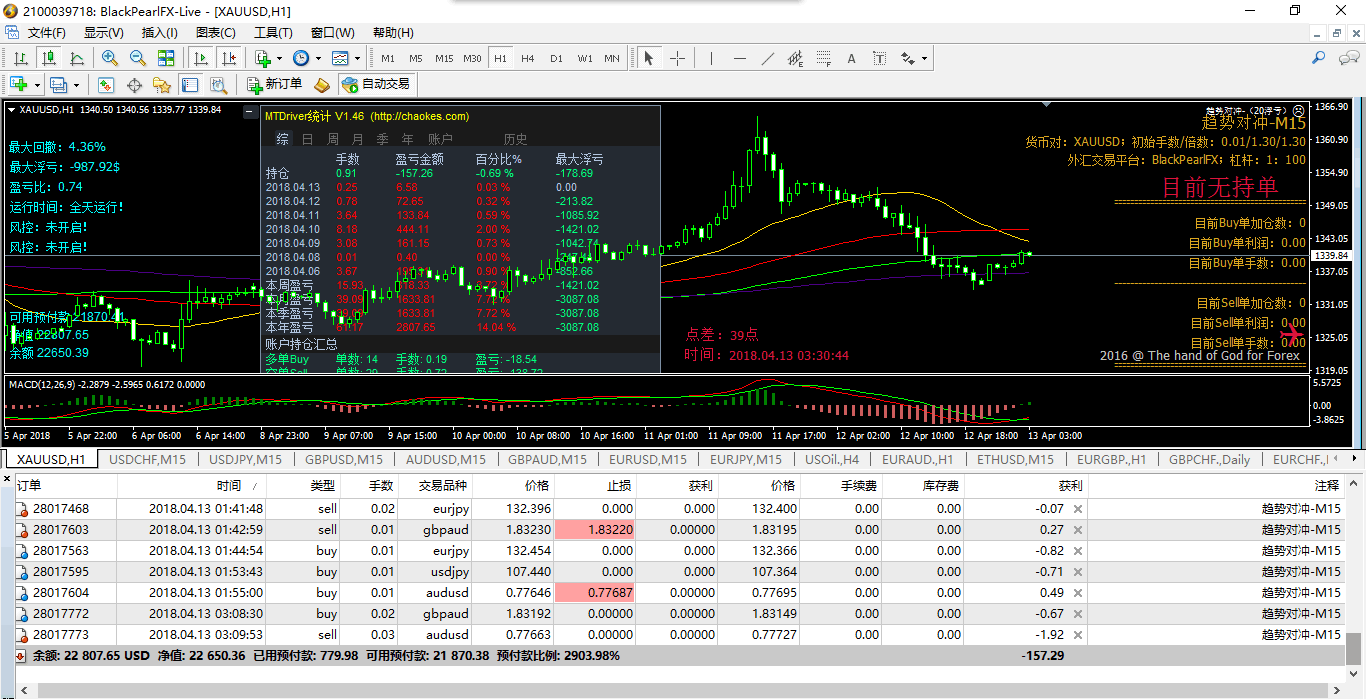Zoom out of the chart

[137, 58]
